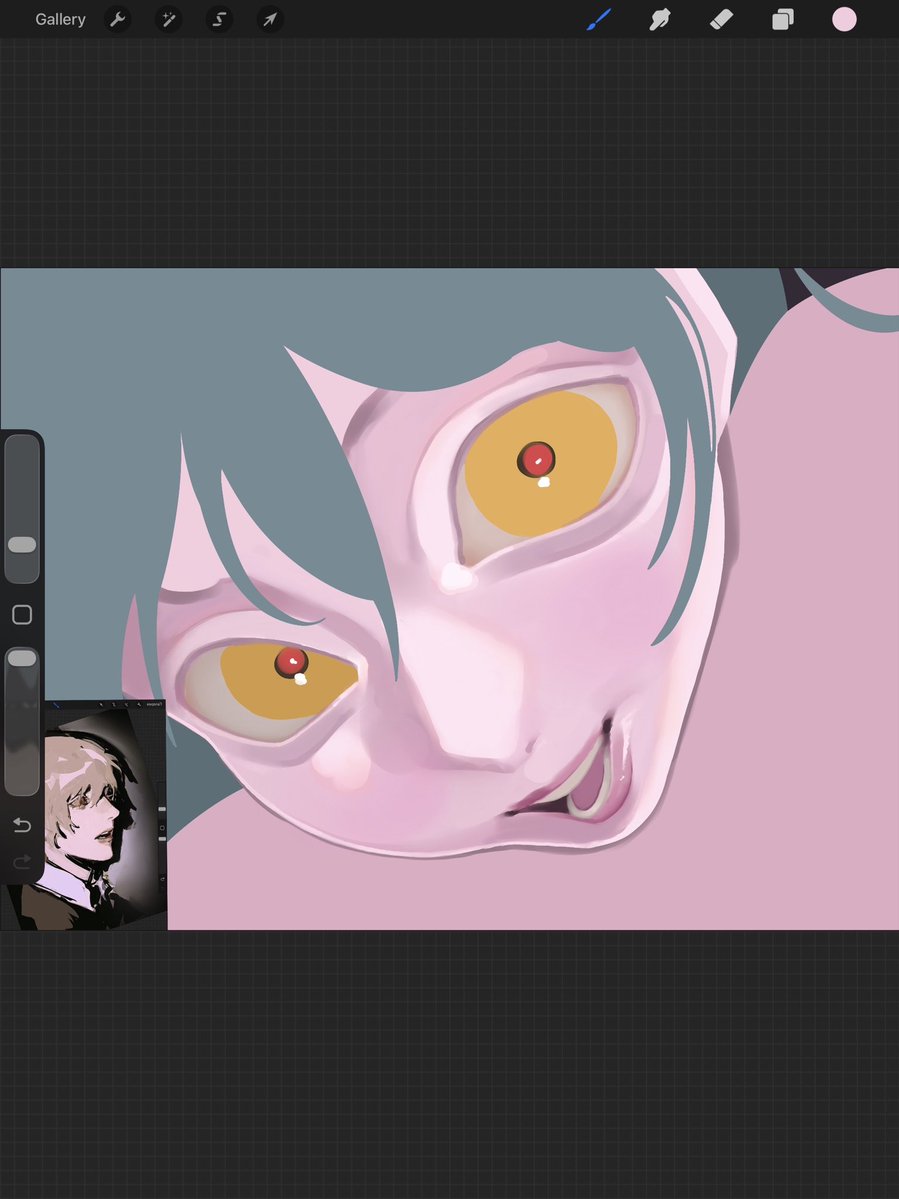This screenshot has width=899, height=1199.
Task: Undo the last stroke with the undo arrow
Action: pyautogui.click(x=22, y=825)
